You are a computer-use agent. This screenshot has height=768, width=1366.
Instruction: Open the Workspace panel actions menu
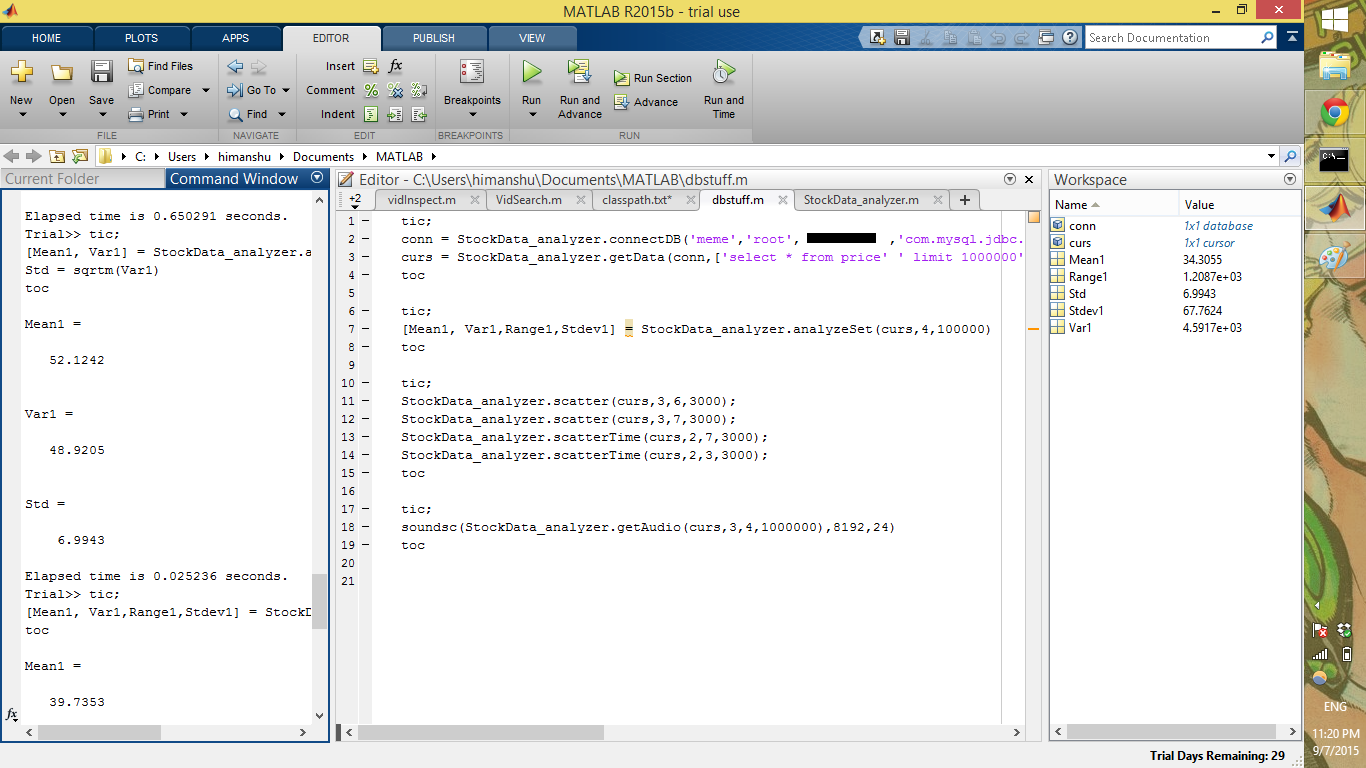tap(1289, 179)
